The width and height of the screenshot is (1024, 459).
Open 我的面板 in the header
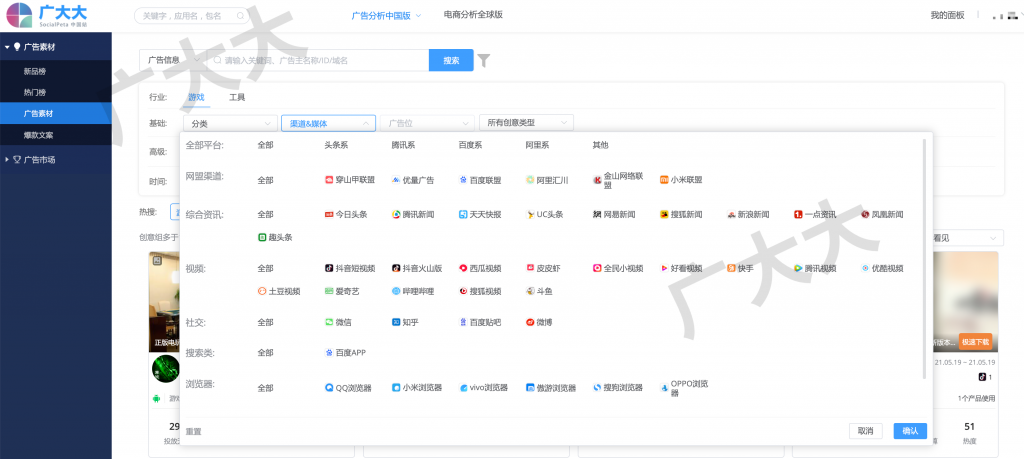947,15
